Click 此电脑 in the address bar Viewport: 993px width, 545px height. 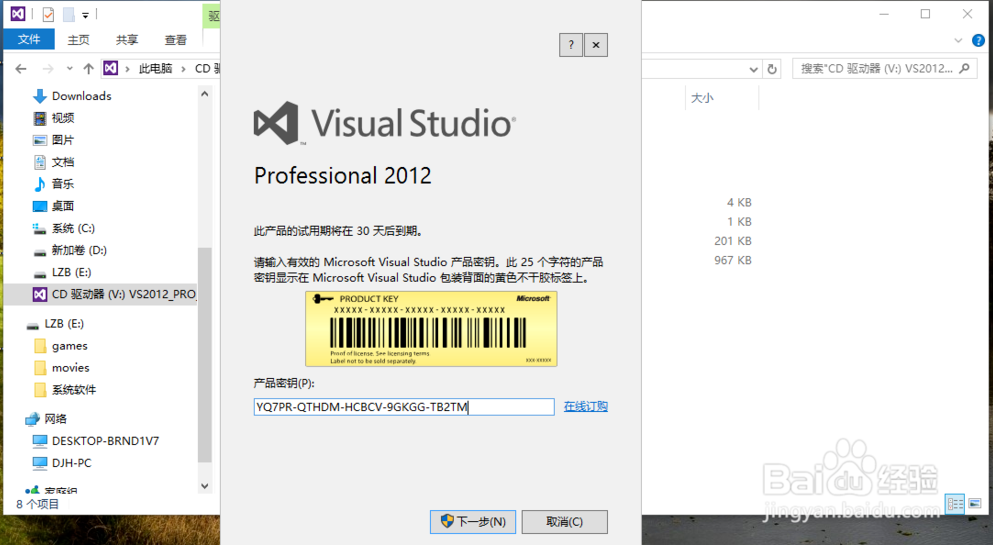[155, 68]
